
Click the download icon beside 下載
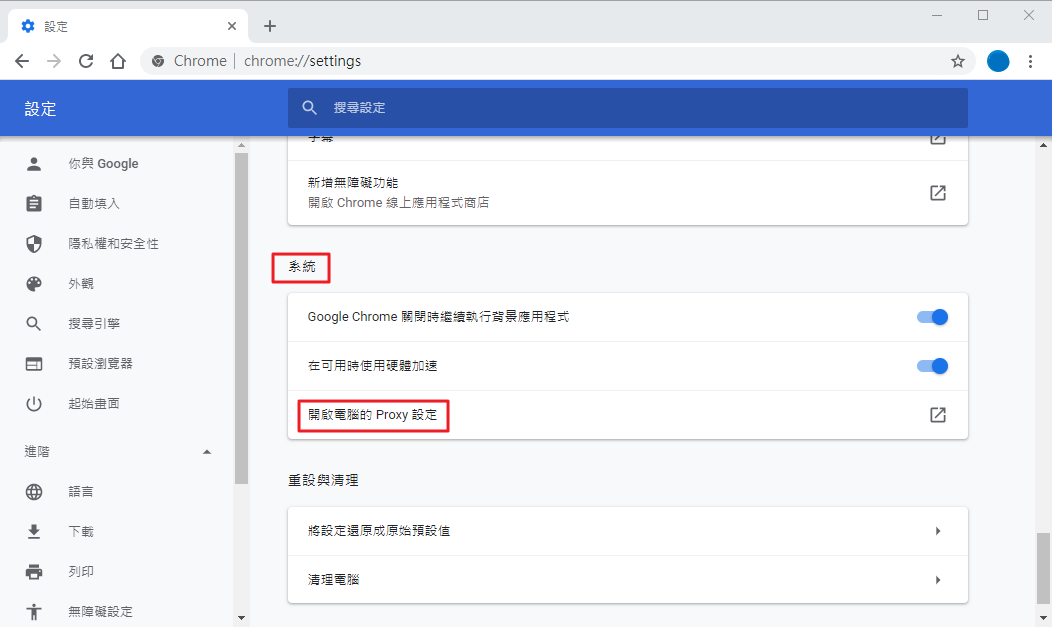point(34,532)
